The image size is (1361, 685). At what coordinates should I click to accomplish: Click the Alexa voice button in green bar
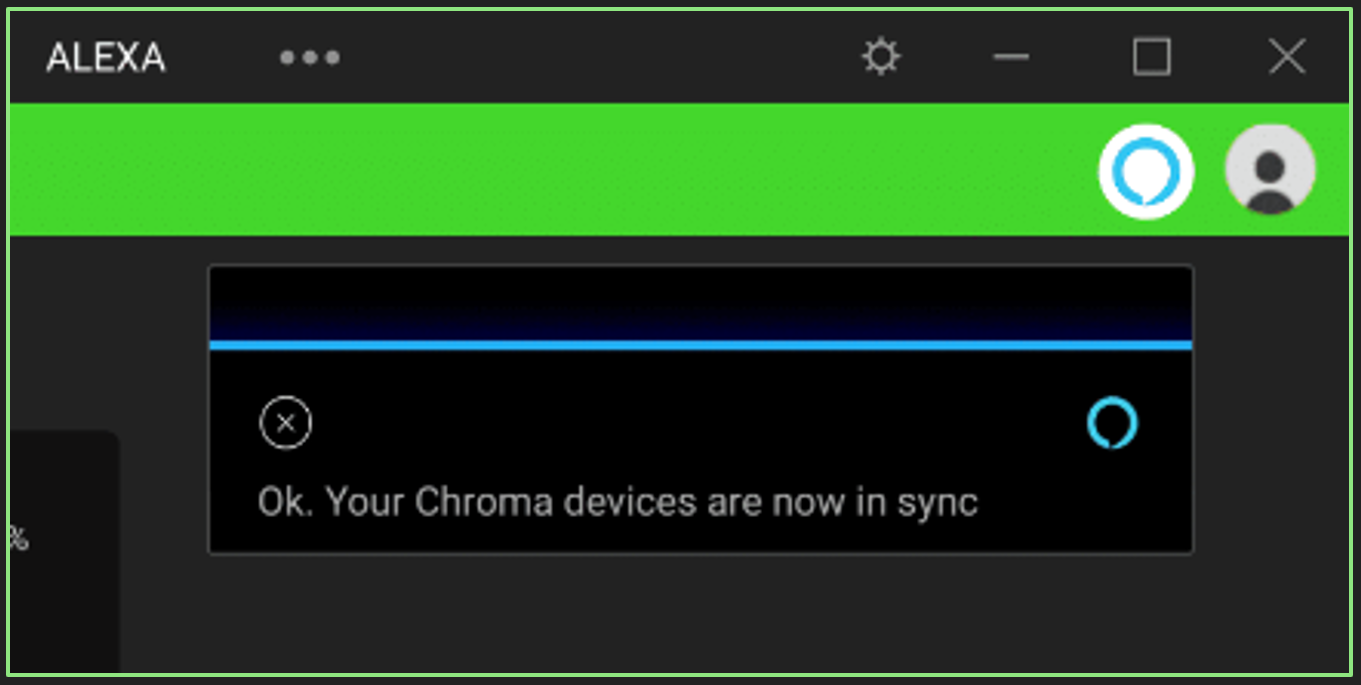1146,171
